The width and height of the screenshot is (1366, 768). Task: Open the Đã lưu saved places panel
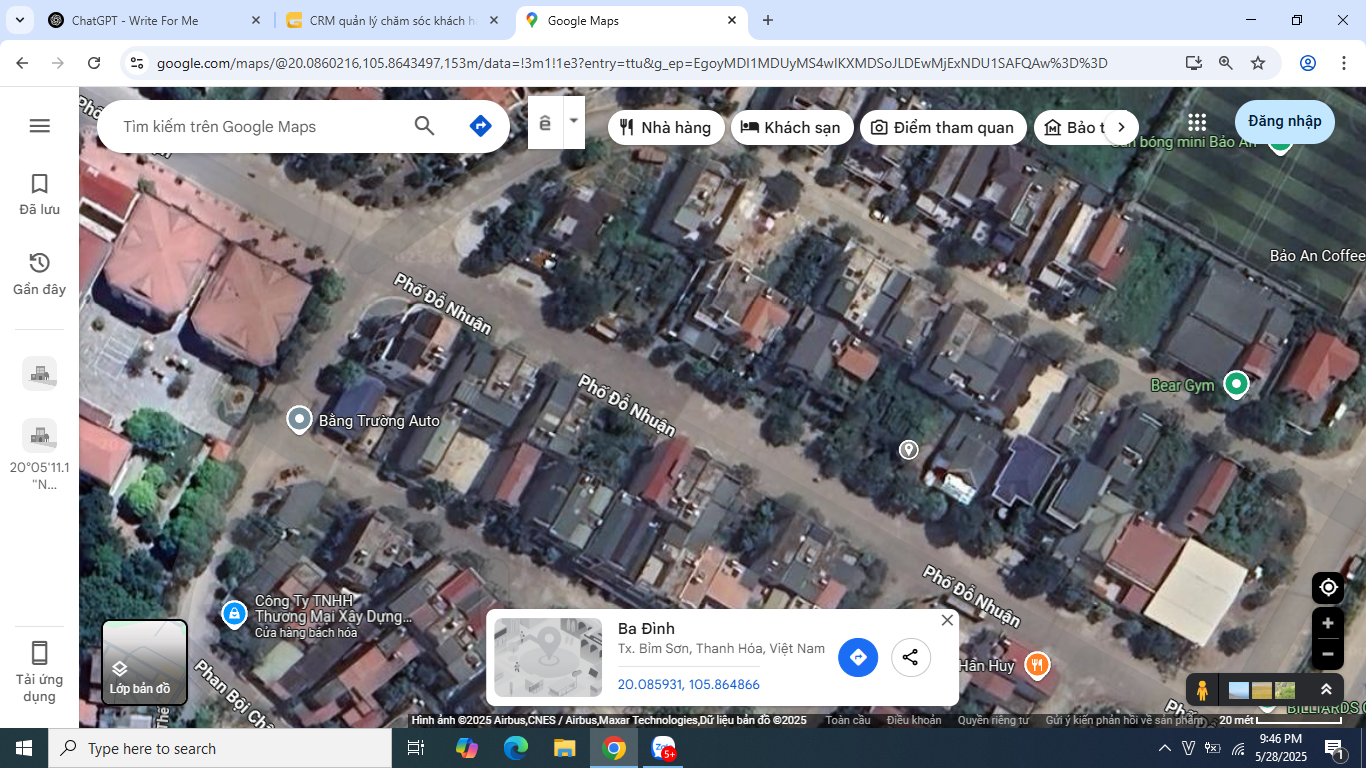[39, 194]
